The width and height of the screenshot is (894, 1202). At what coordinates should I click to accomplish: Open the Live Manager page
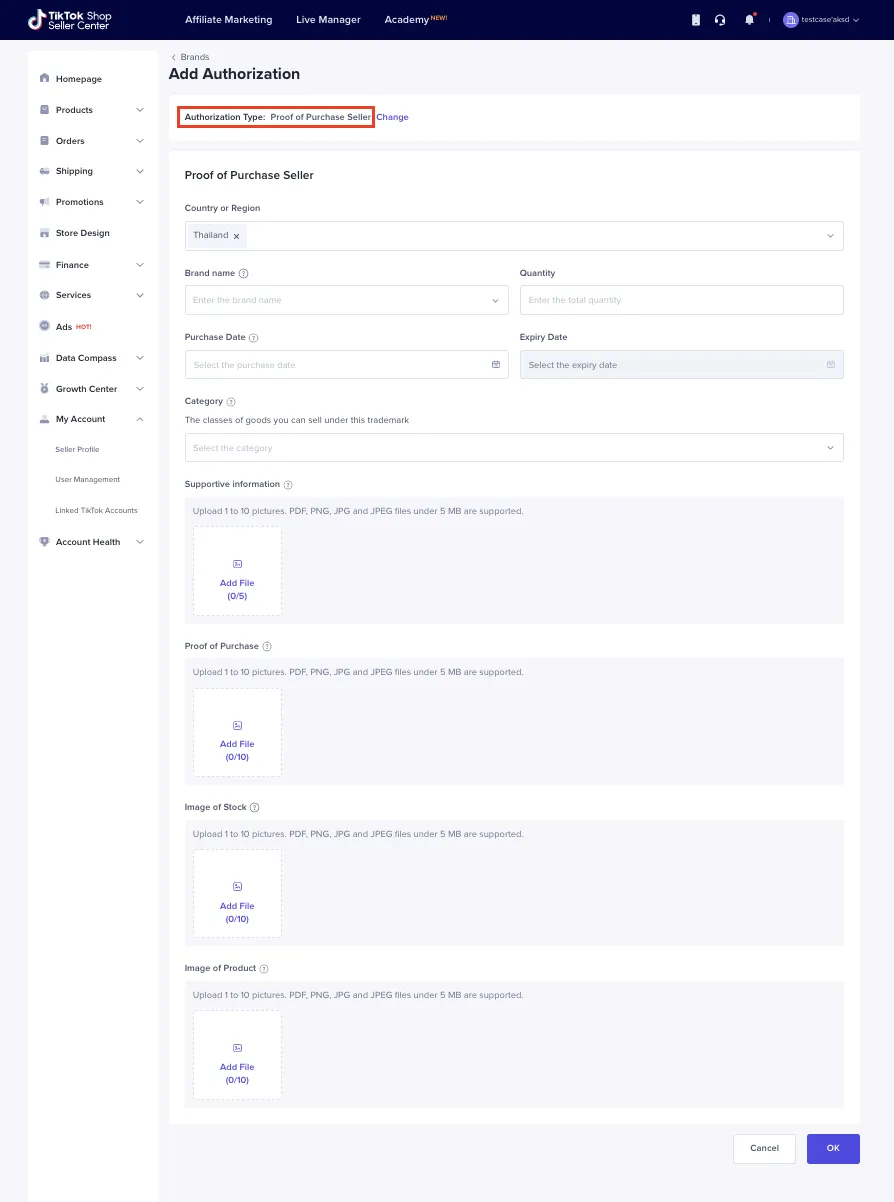[x=328, y=19]
